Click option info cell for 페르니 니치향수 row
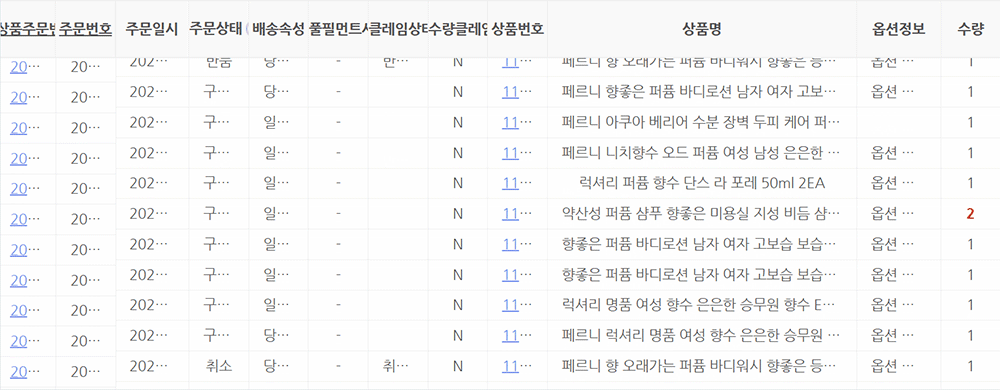Viewport: 1000px width, 390px height. (892, 153)
